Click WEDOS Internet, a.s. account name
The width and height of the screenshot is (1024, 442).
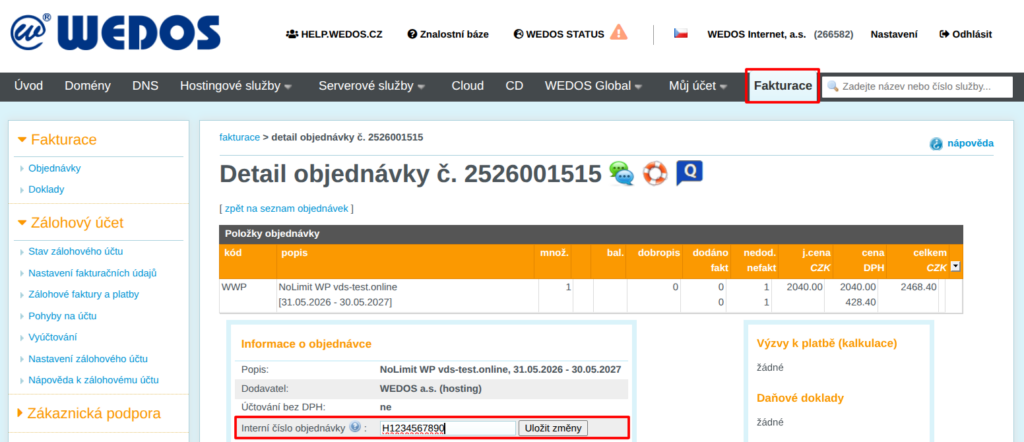[757, 34]
